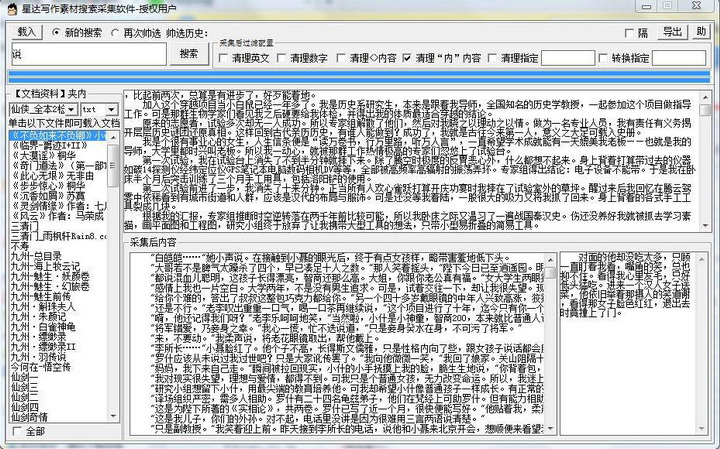Select file 《步步惊心》桐华
The height and width of the screenshot is (449, 720).
(58, 186)
